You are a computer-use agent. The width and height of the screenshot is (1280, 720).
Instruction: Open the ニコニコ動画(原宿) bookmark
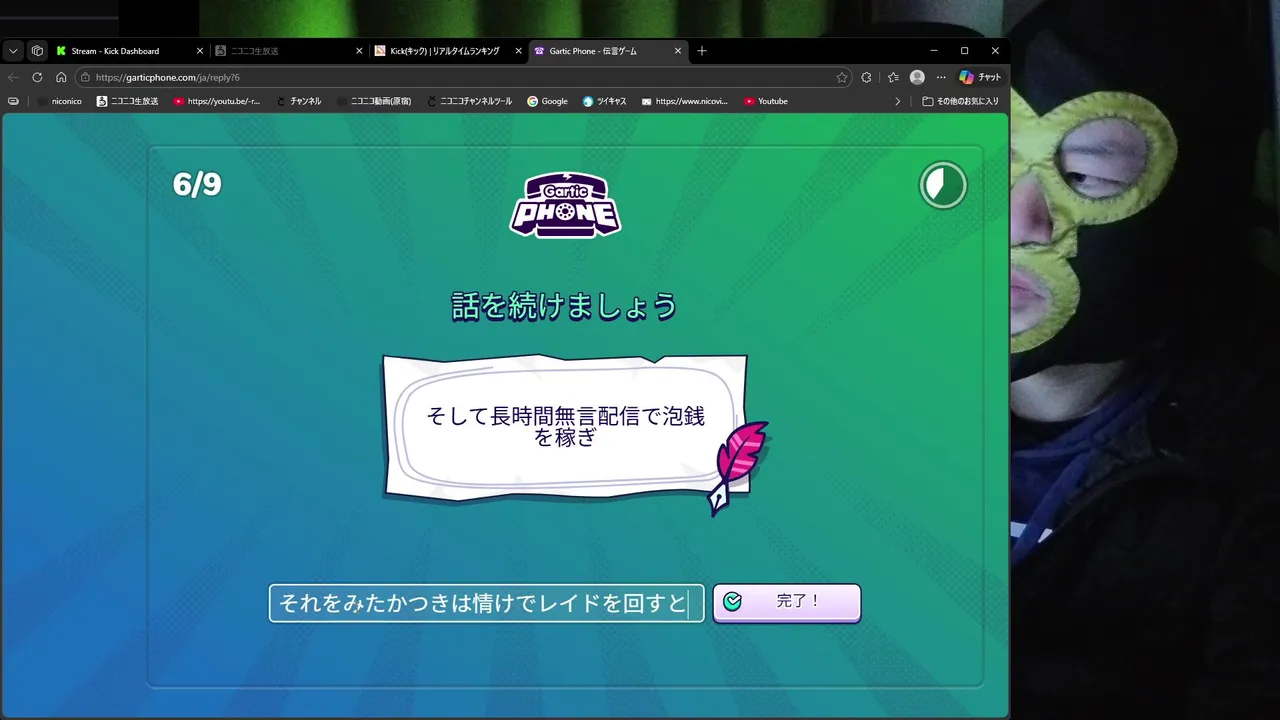[374, 101]
